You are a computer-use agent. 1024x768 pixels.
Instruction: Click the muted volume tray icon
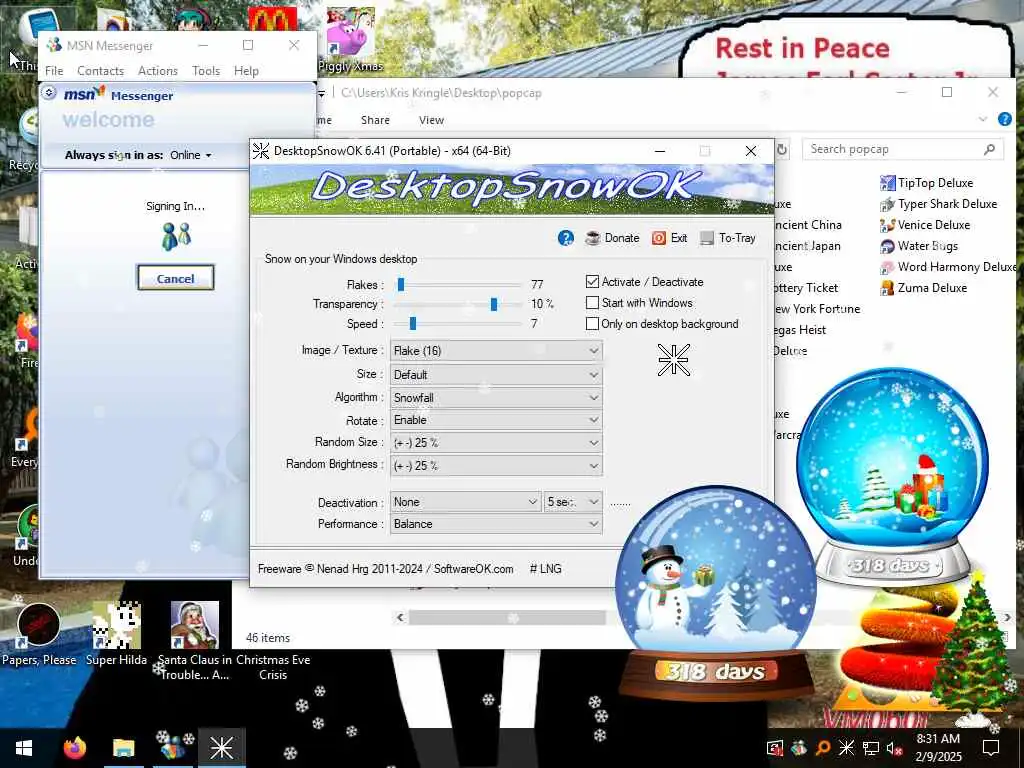pos(893,748)
